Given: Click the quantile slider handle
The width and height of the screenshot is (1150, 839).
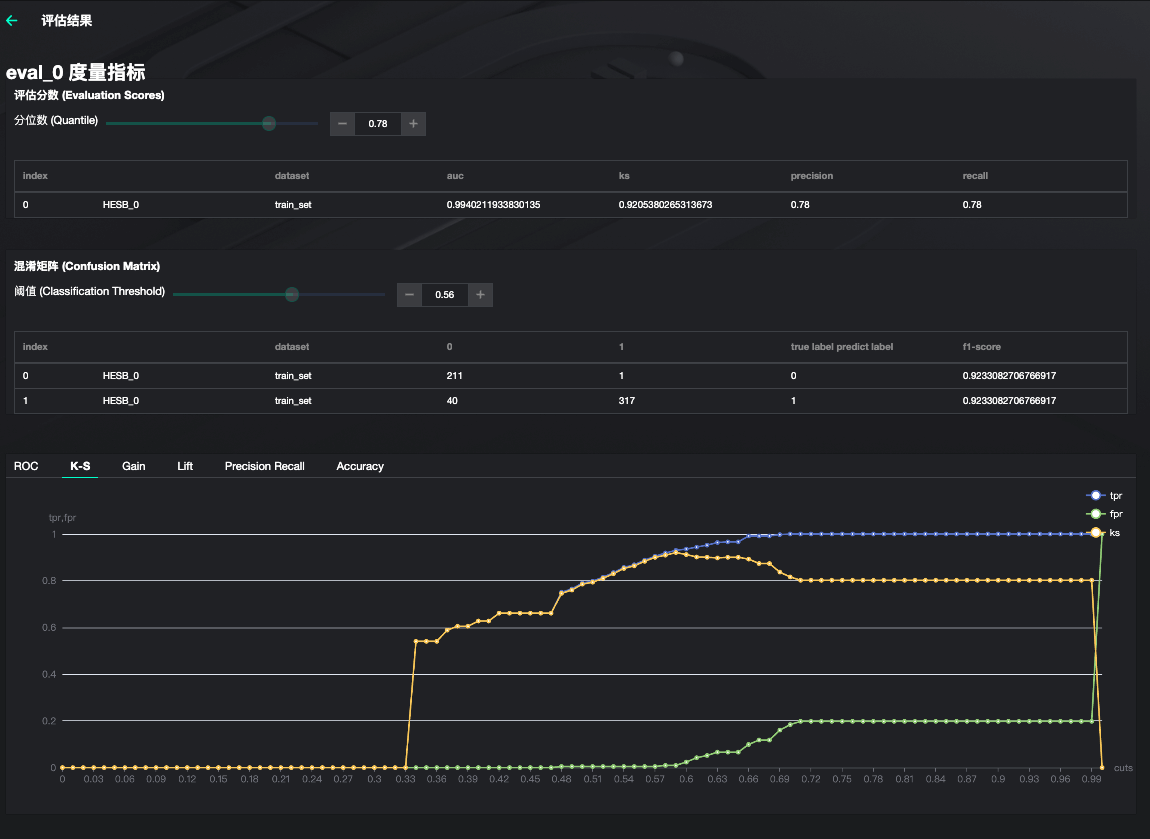Looking at the screenshot, I should 269,123.
